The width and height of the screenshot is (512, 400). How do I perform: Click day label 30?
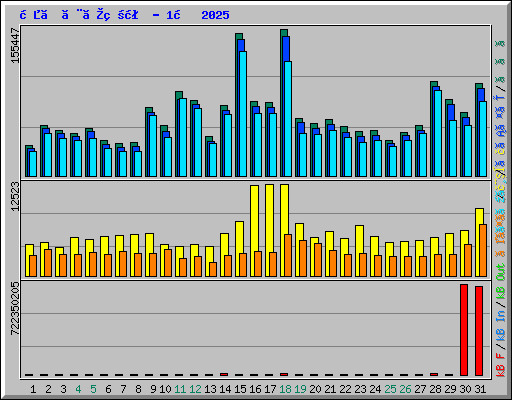[x=465, y=389]
